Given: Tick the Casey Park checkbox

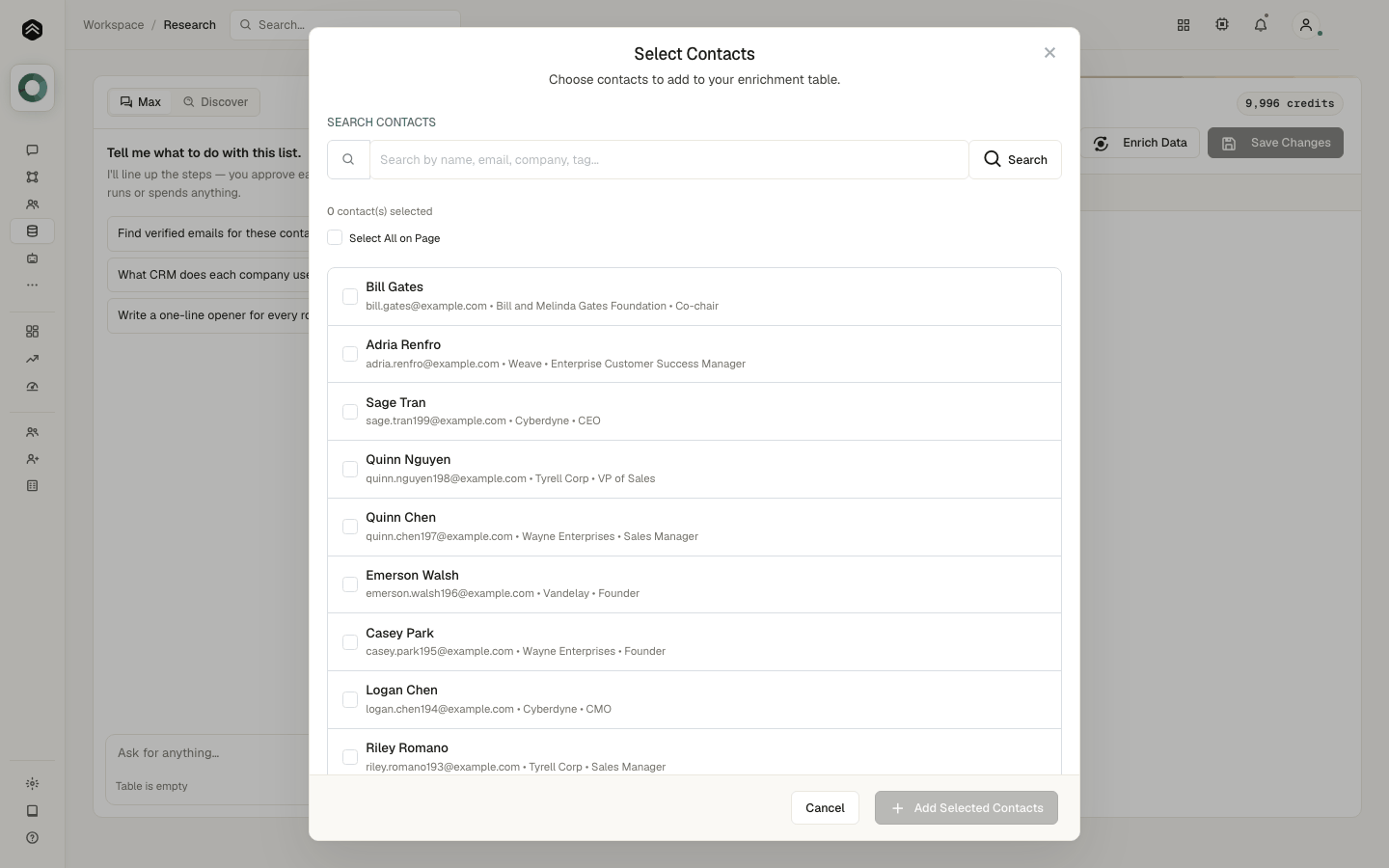Looking at the screenshot, I should pos(350,642).
